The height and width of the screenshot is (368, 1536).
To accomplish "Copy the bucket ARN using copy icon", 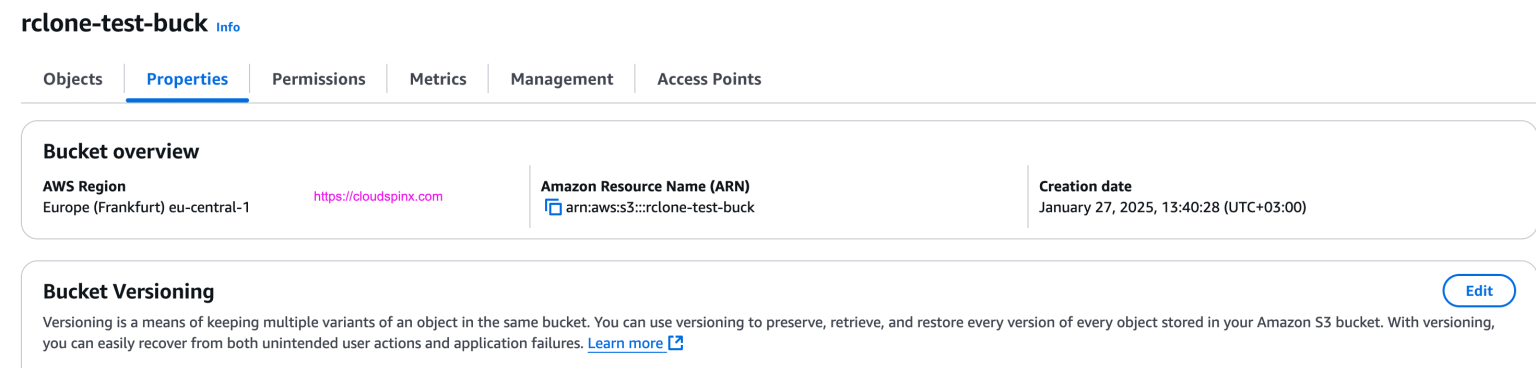I will (552, 208).
